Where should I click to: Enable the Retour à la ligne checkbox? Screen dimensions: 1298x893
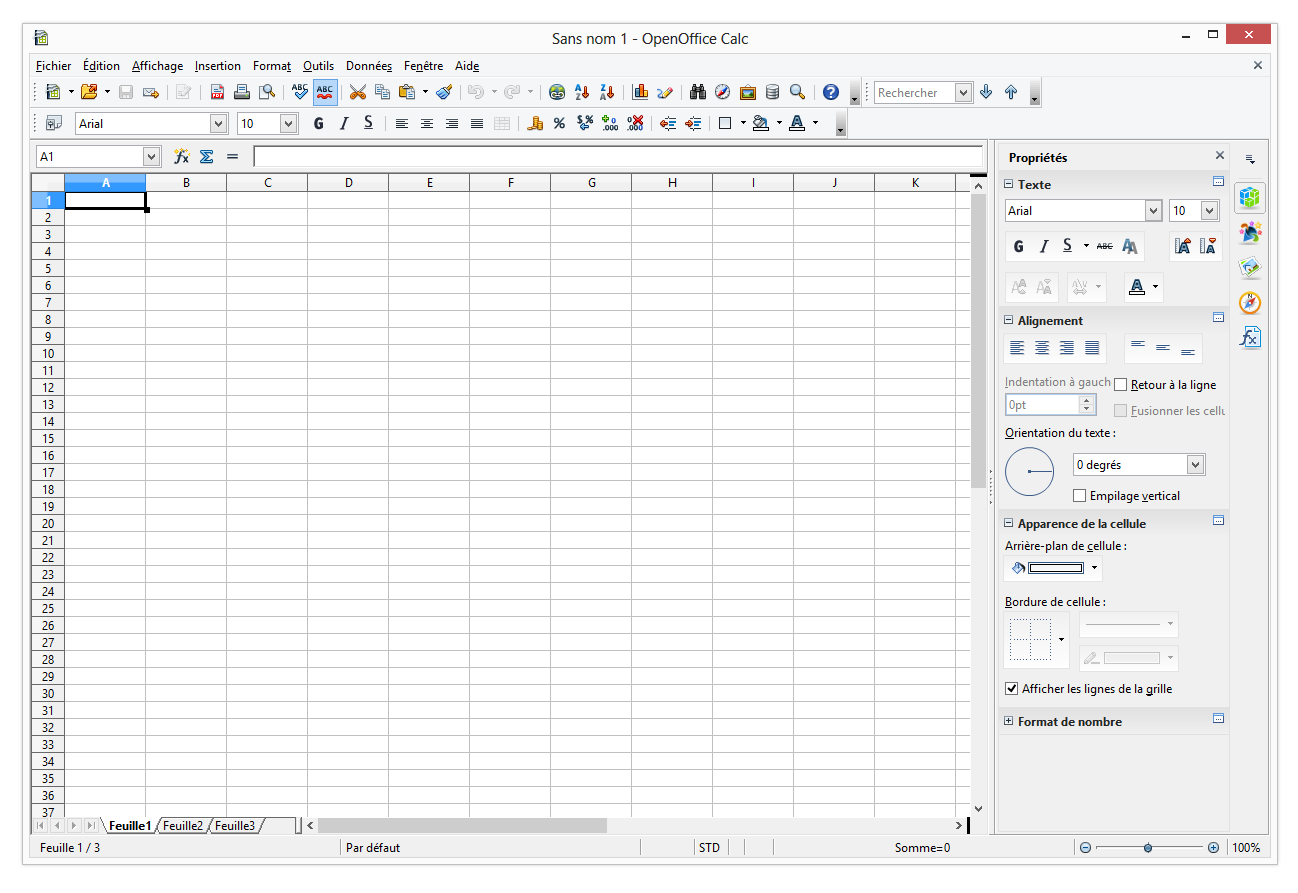click(x=1120, y=384)
